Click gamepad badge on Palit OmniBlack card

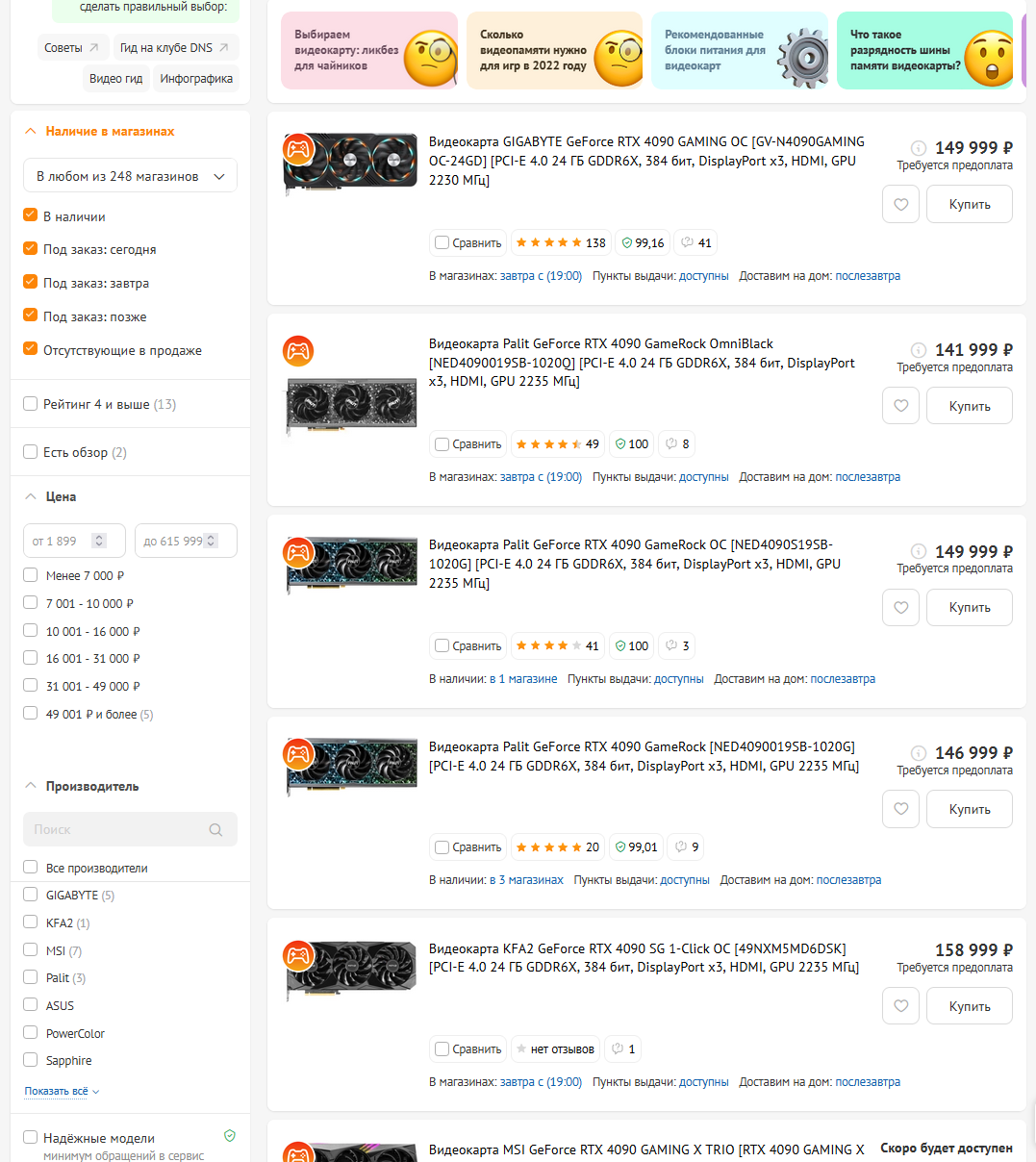(x=298, y=351)
